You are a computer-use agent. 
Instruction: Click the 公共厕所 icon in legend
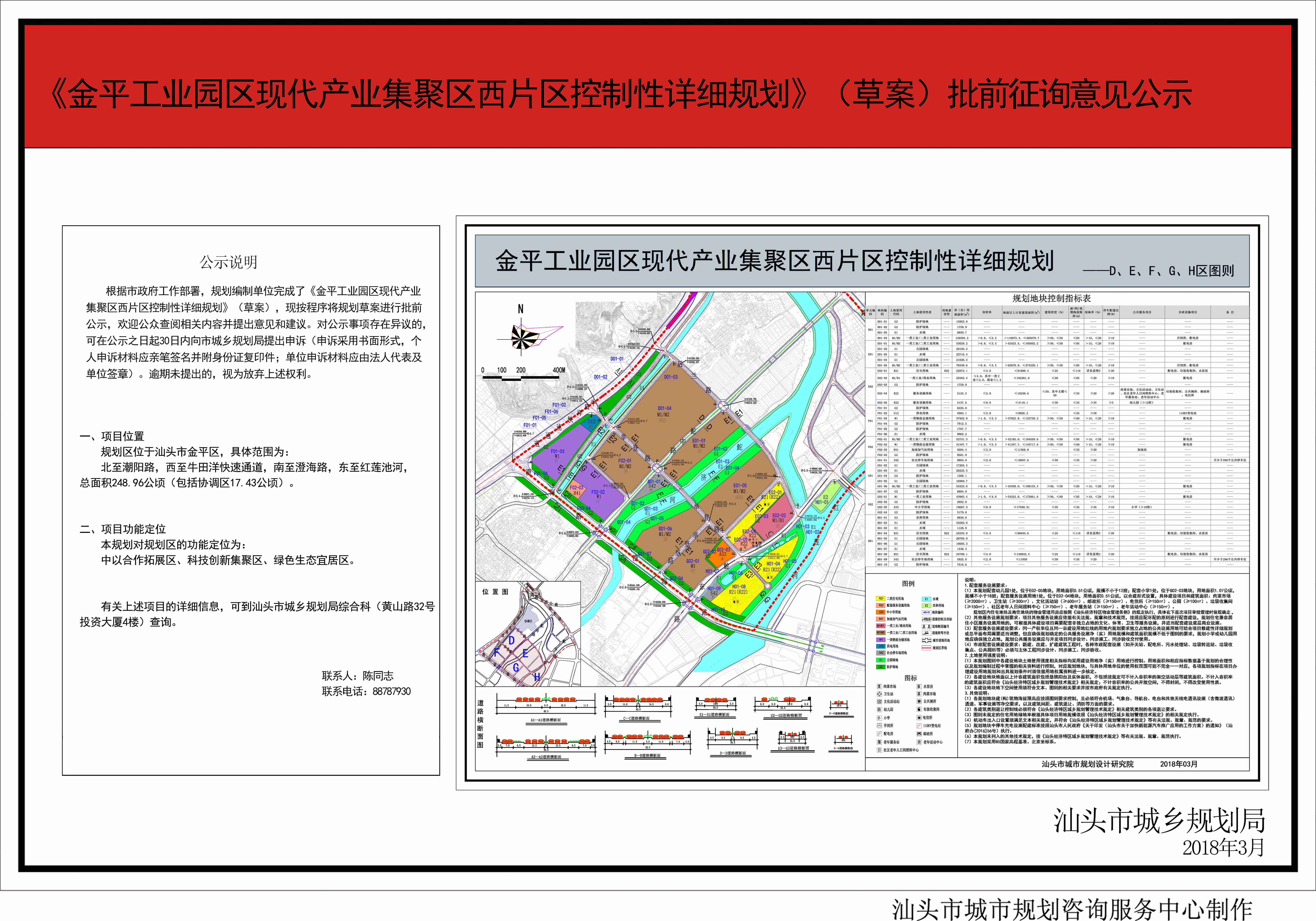coord(919,701)
